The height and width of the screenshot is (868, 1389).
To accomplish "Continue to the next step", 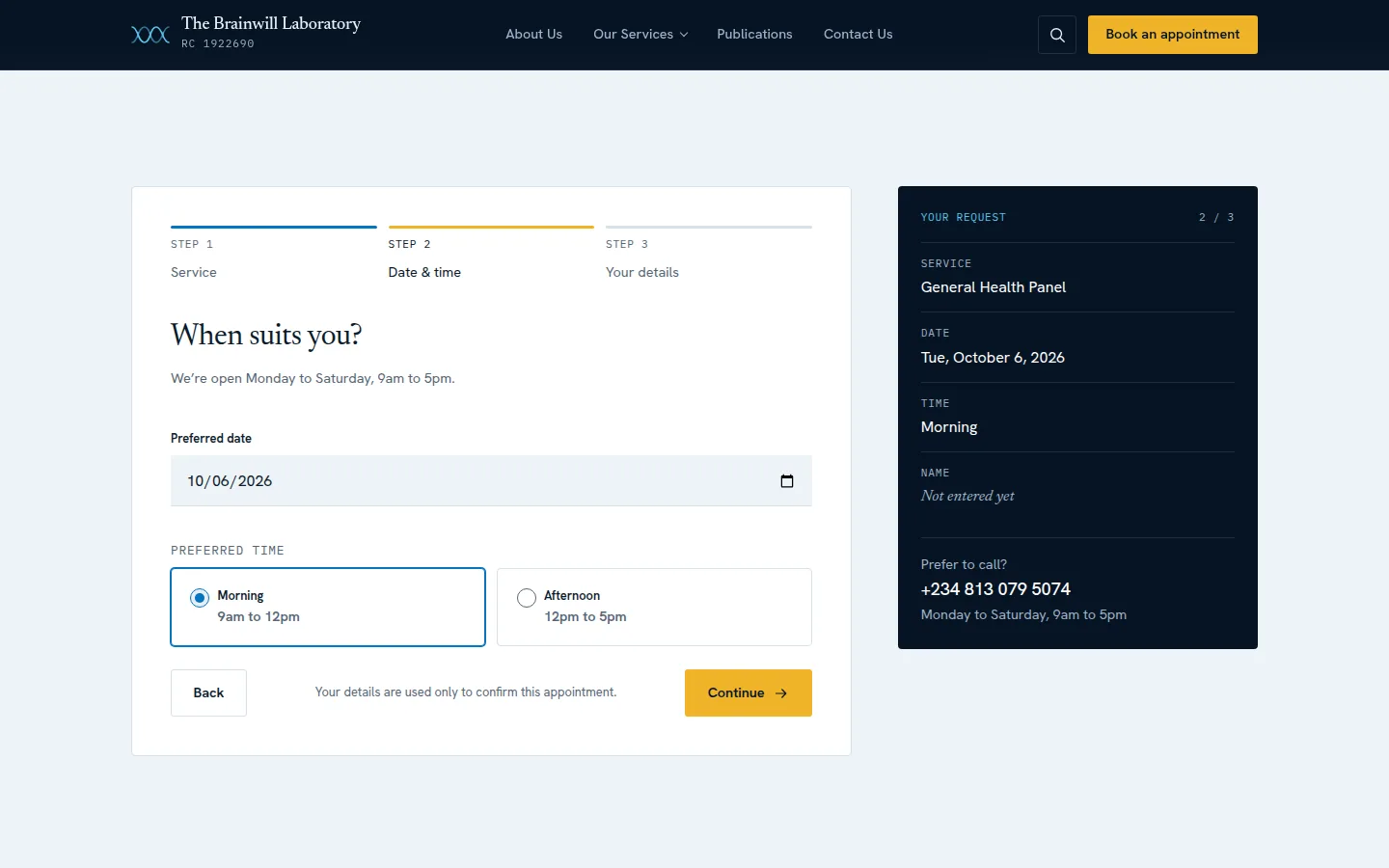I will click(x=749, y=692).
